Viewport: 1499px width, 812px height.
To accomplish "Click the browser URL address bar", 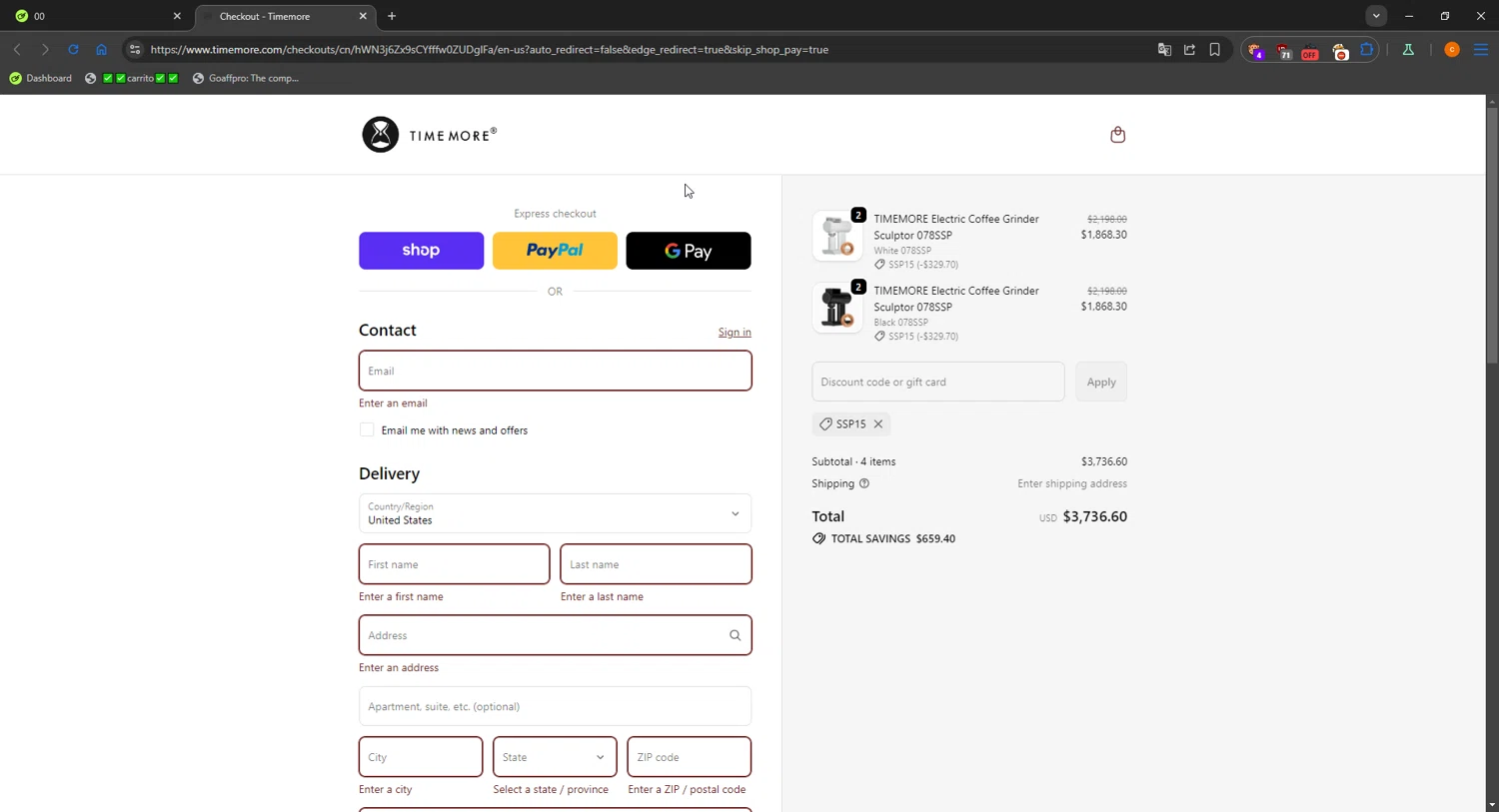I will pos(640,49).
